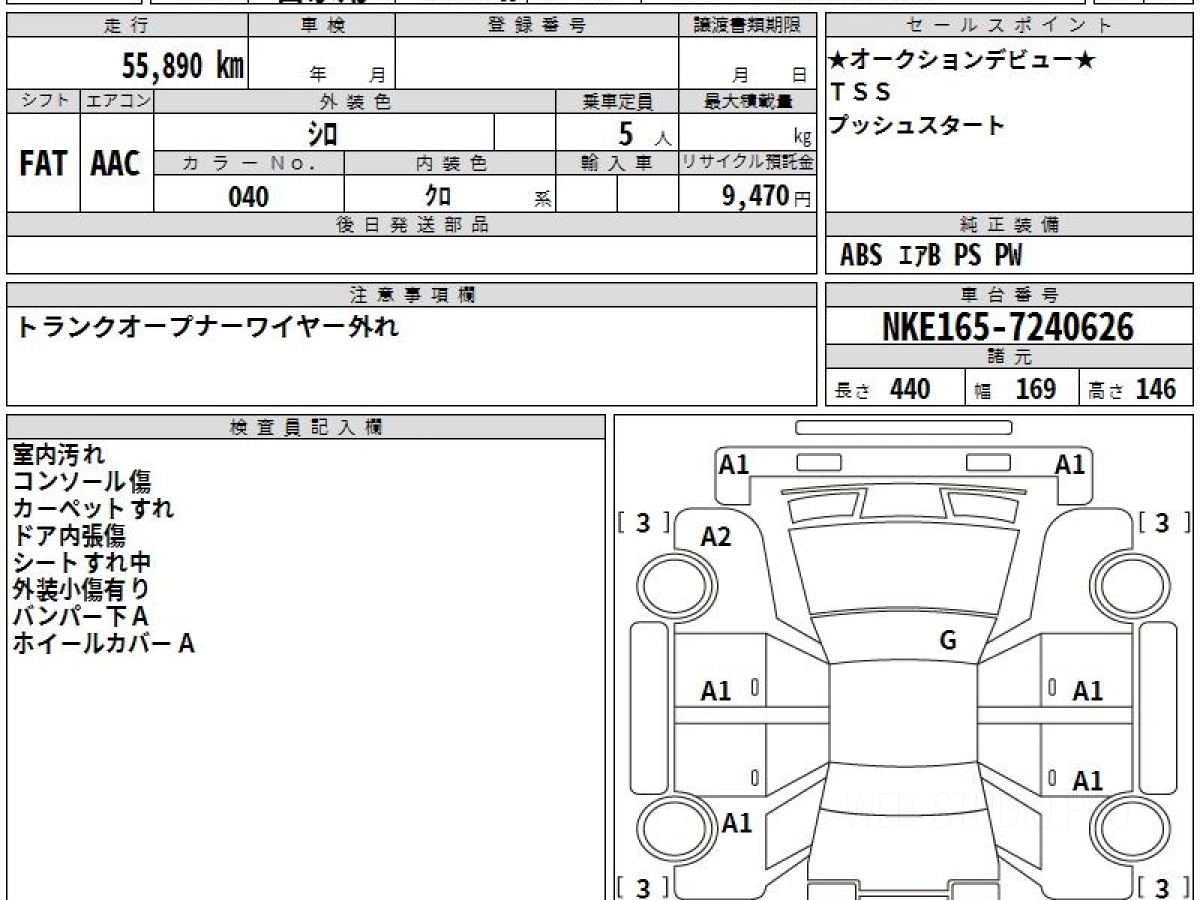Select the exterior color value シロ
The height and width of the screenshot is (900, 1200).
[322, 133]
